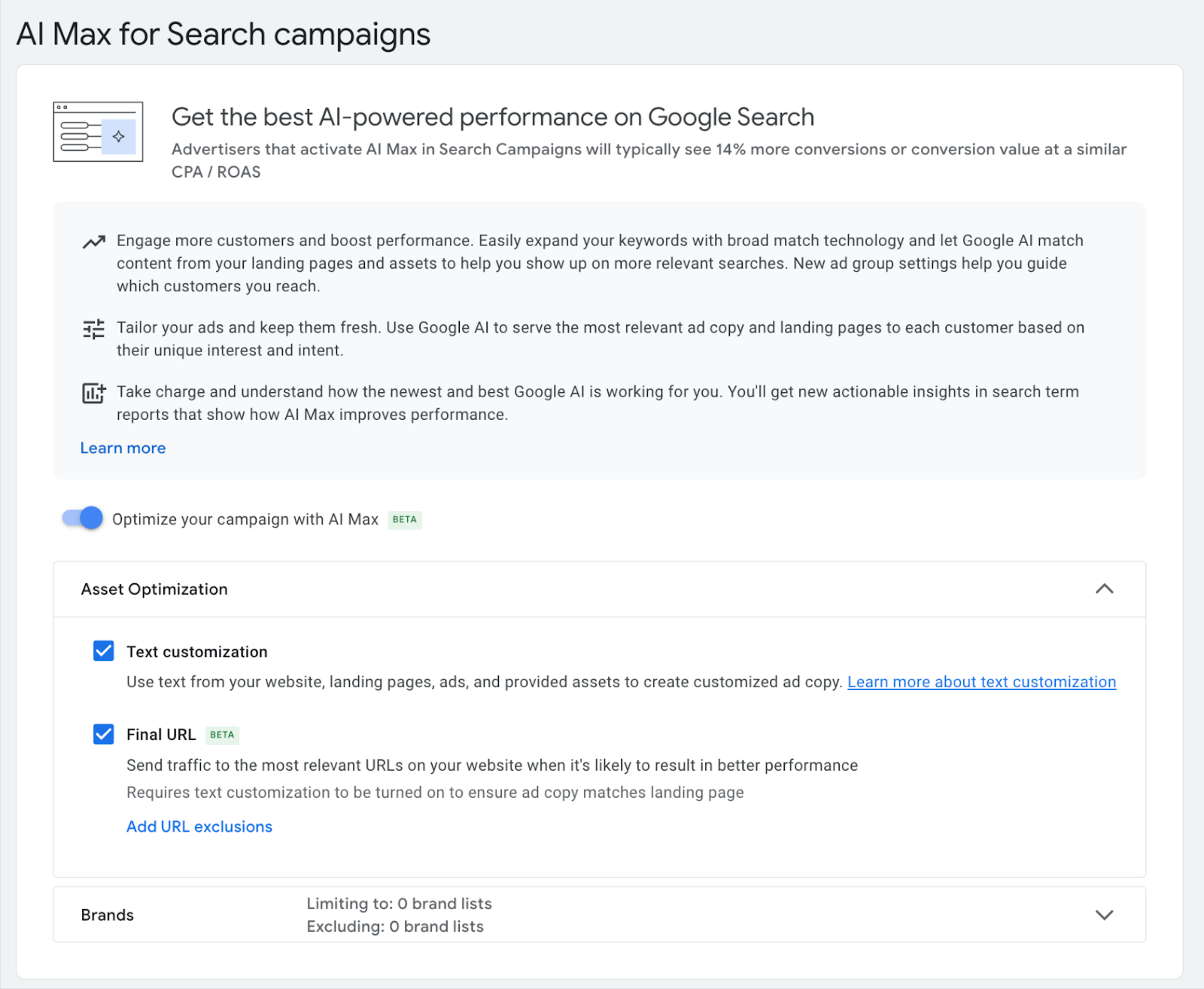This screenshot has height=989, width=1204.
Task: Click 'Send traffic to the most relevant URLs' description
Action: 492,765
